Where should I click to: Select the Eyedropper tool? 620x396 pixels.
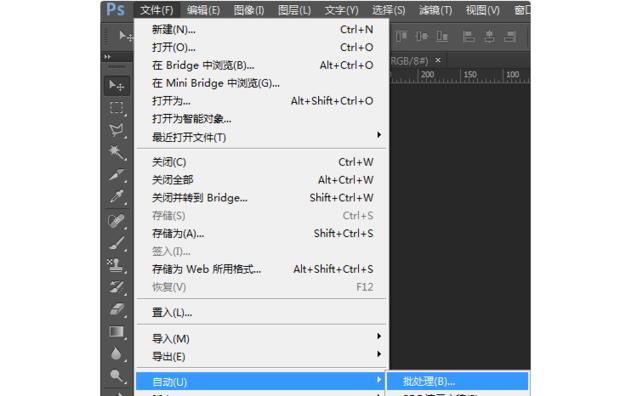117,197
